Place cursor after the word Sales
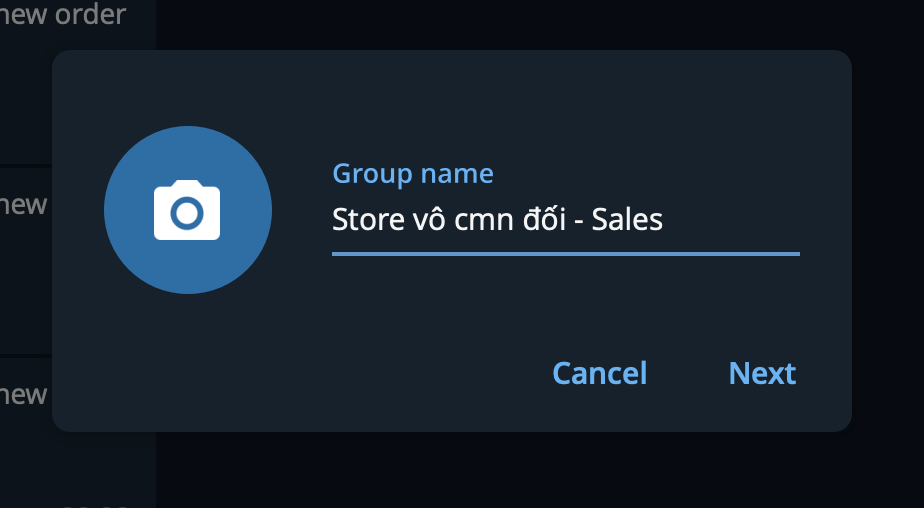 664,220
